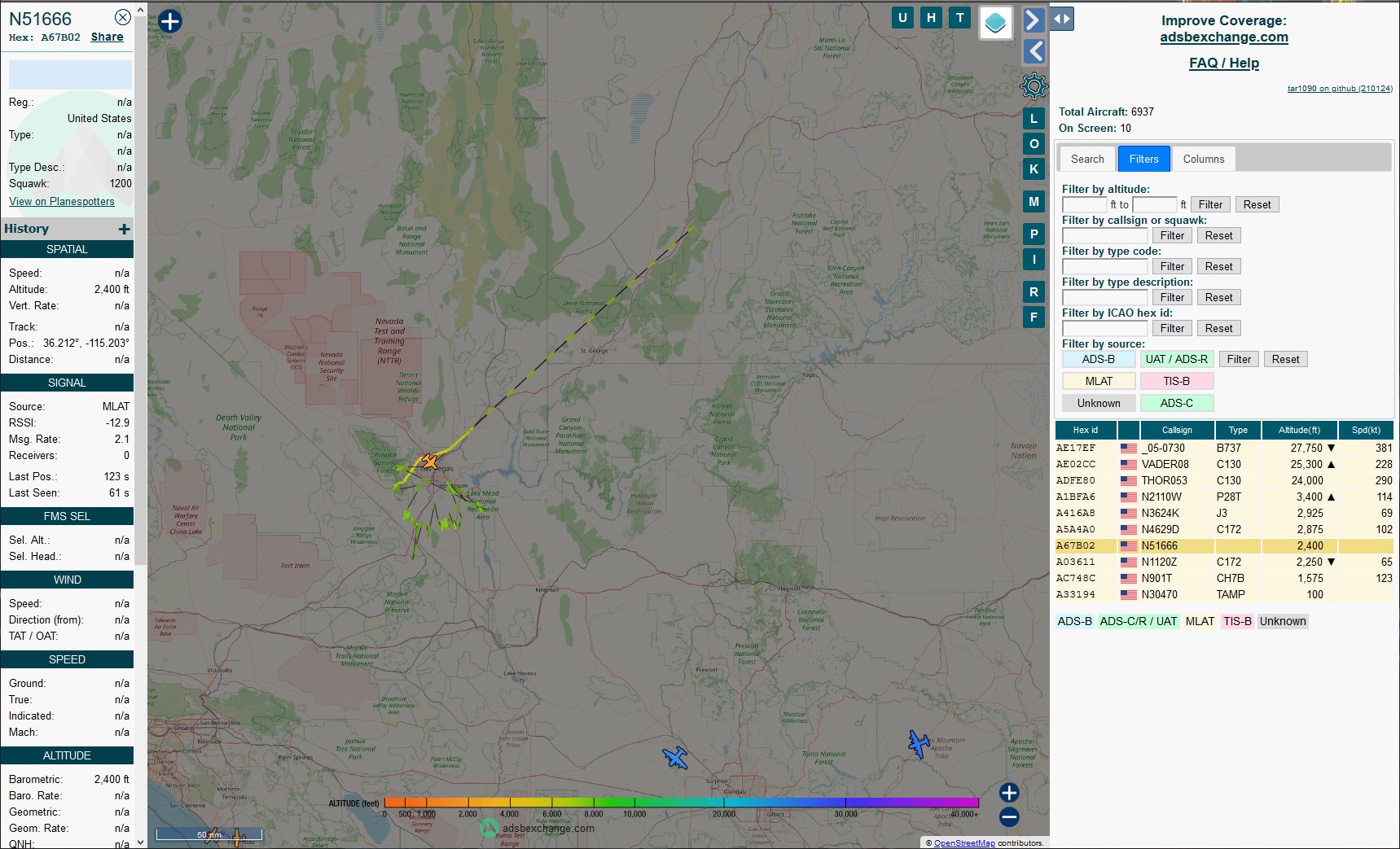Image resolution: width=1400 pixels, height=849 pixels.
Task: Click the left chevron sidebar arrow
Action: [1034, 51]
